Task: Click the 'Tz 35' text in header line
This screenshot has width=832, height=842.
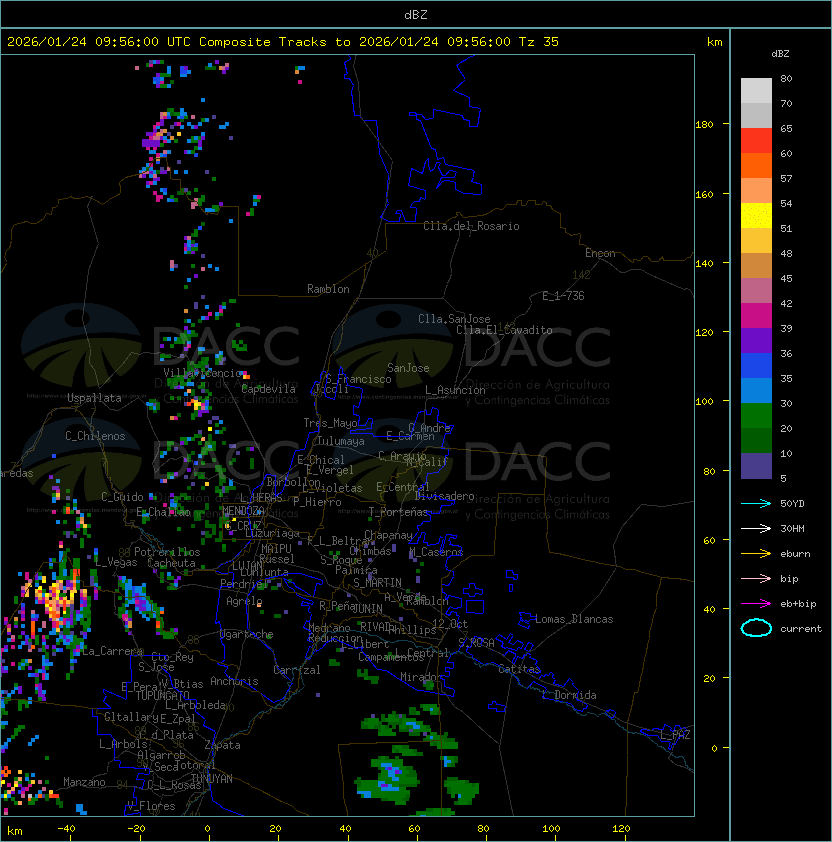Action: coord(539,42)
